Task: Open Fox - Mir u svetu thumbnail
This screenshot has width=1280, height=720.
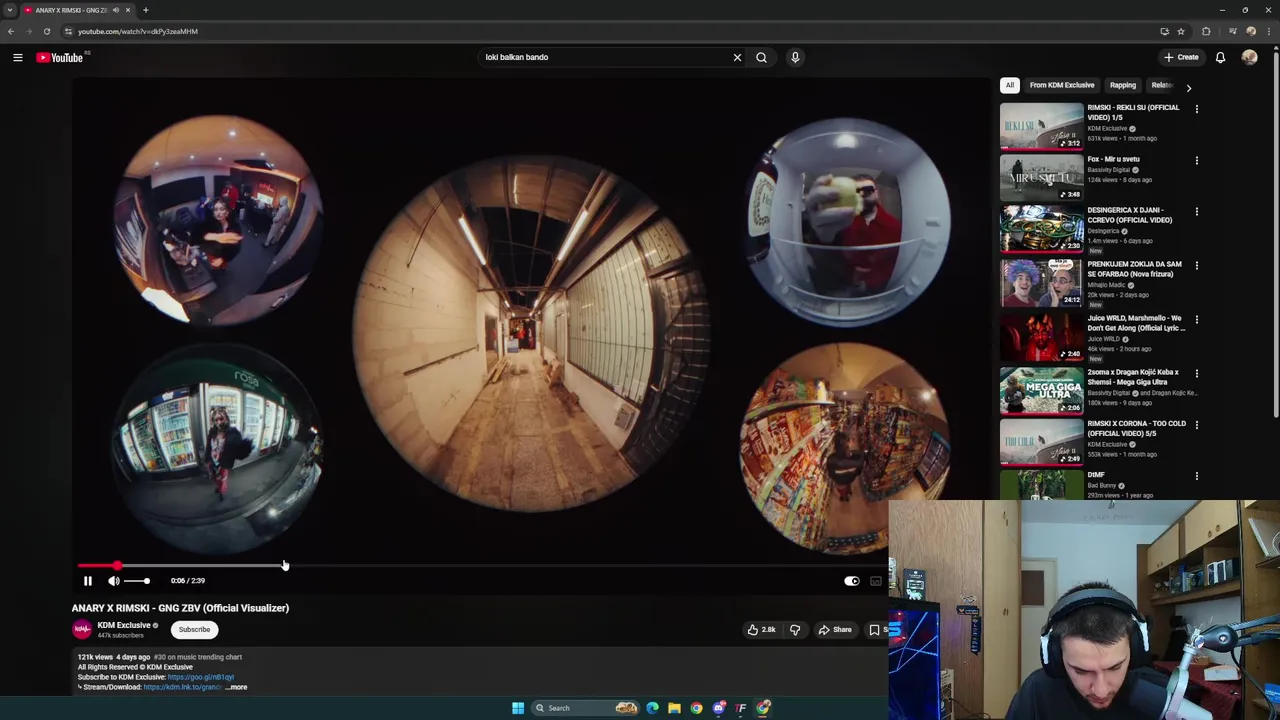Action: pos(1041,177)
